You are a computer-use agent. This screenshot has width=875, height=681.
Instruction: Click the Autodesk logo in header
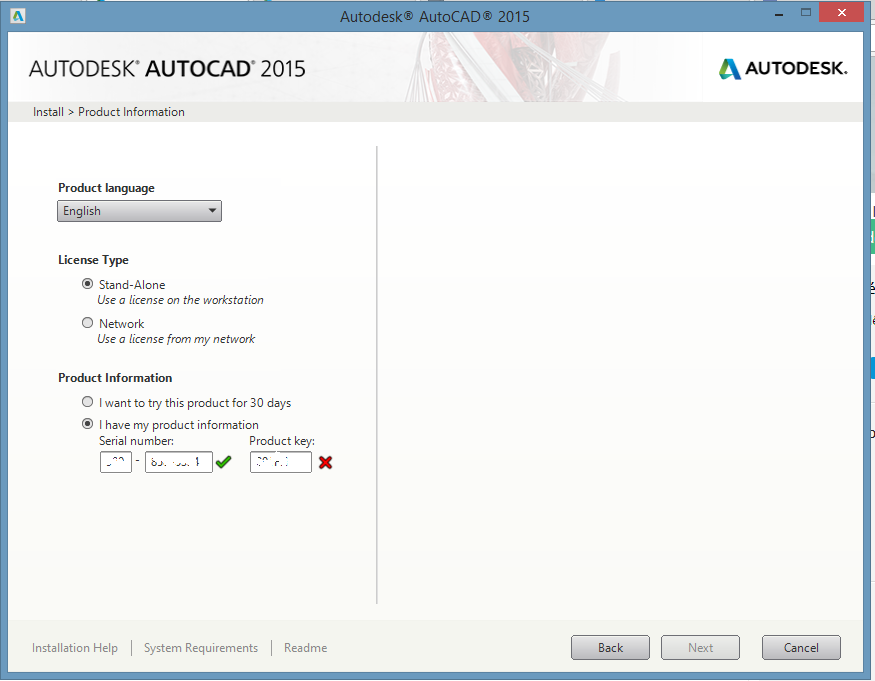coord(783,69)
